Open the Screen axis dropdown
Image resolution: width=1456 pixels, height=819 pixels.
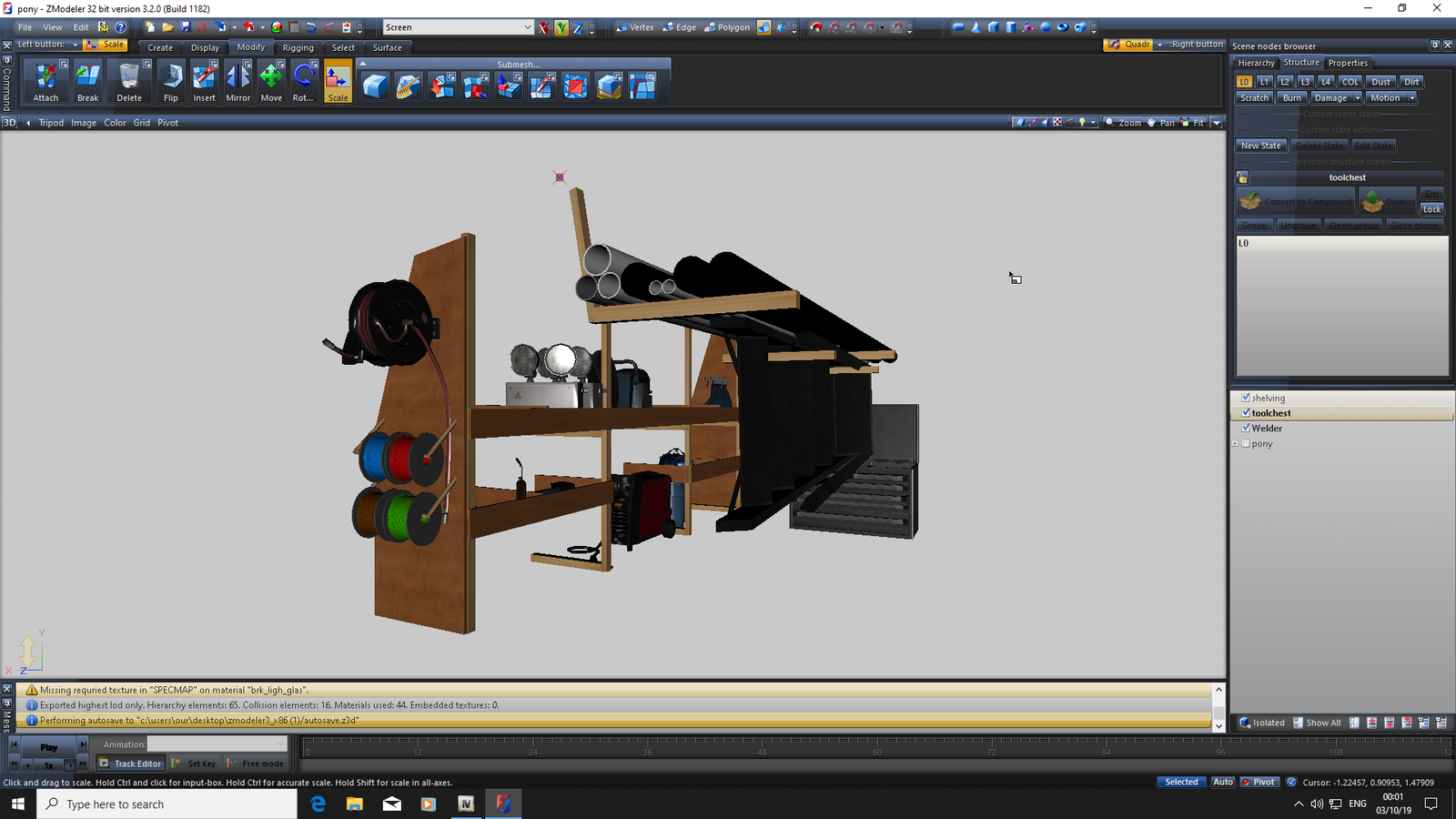click(x=527, y=27)
